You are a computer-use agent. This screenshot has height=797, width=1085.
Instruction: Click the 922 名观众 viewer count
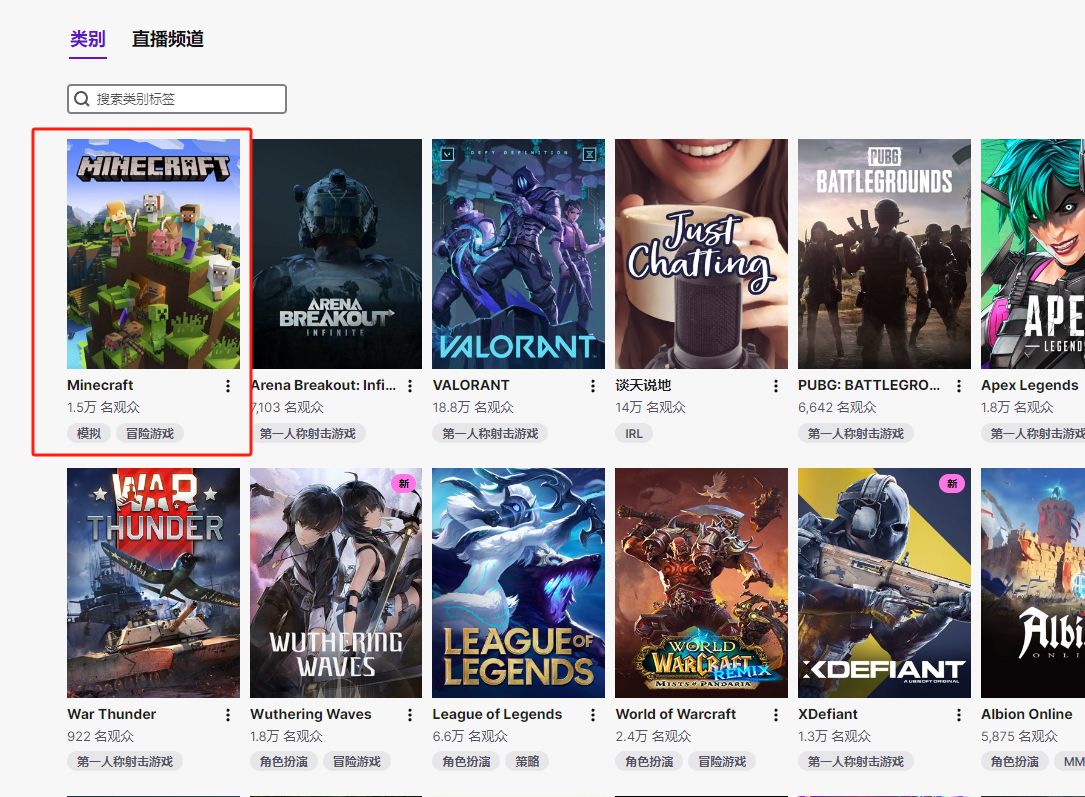[100, 736]
